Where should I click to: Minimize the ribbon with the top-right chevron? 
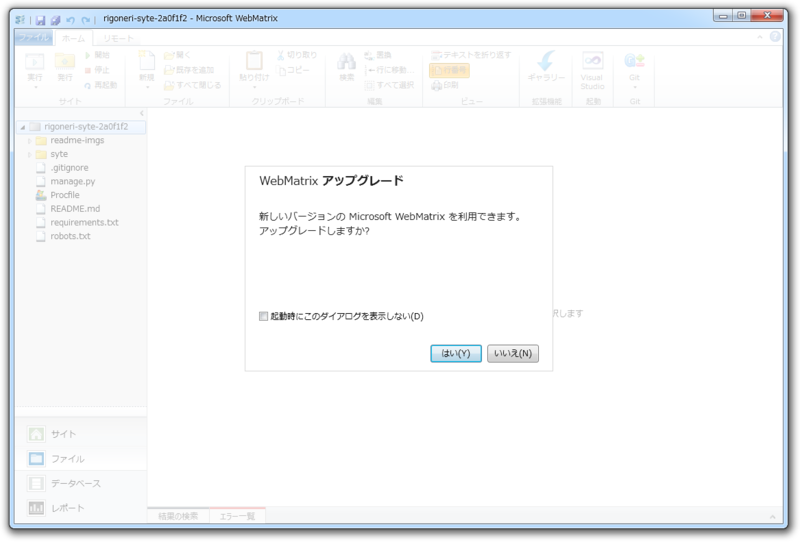pos(760,37)
